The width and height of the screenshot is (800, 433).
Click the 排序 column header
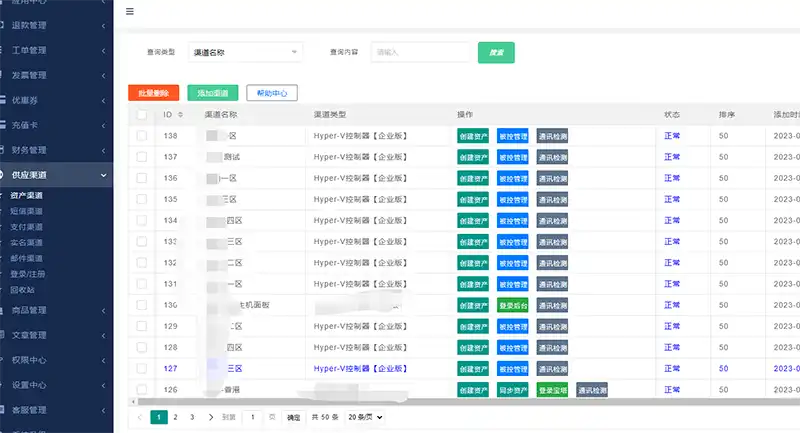pos(727,115)
